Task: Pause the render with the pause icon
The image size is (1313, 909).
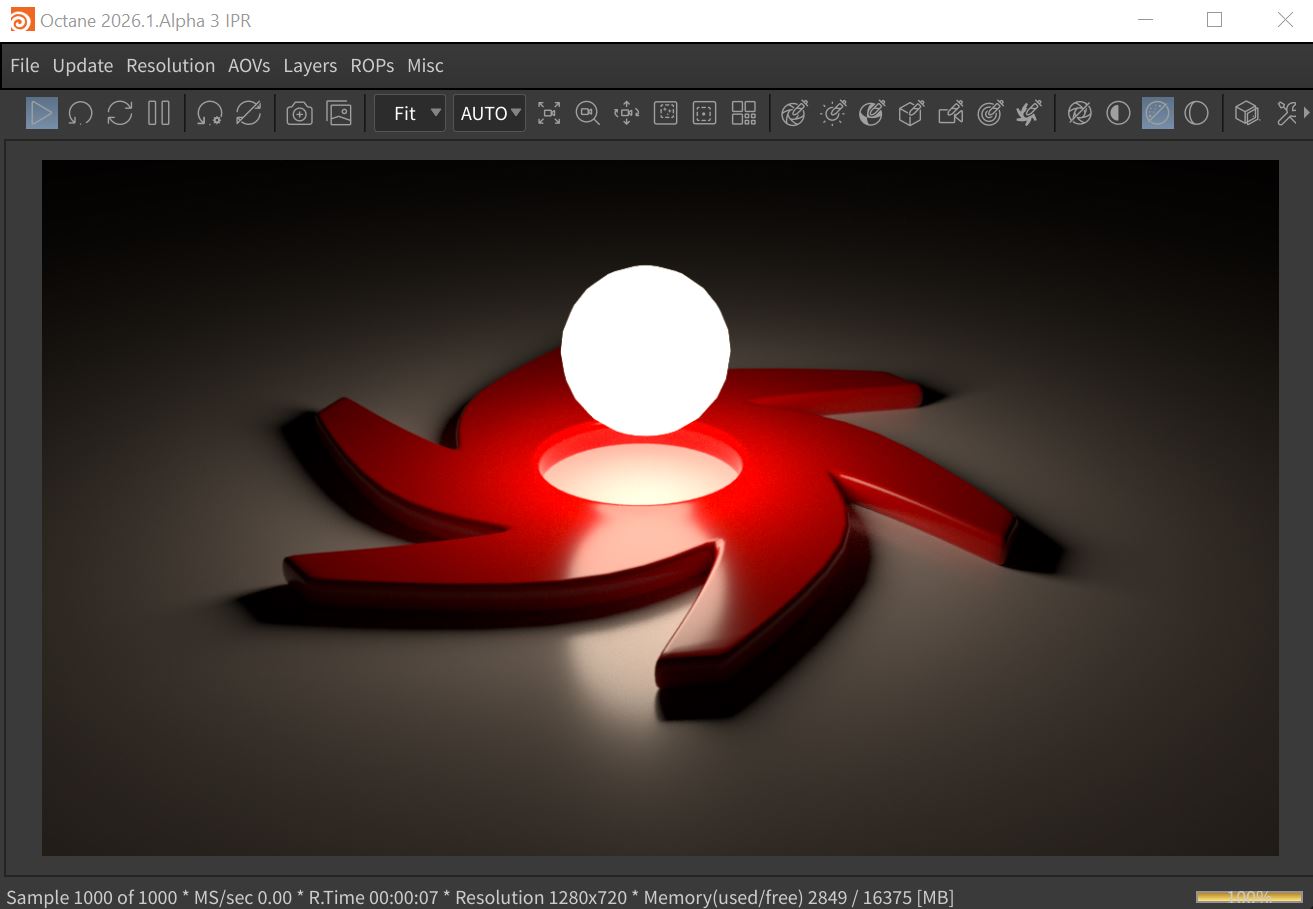Action: click(x=159, y=113)
